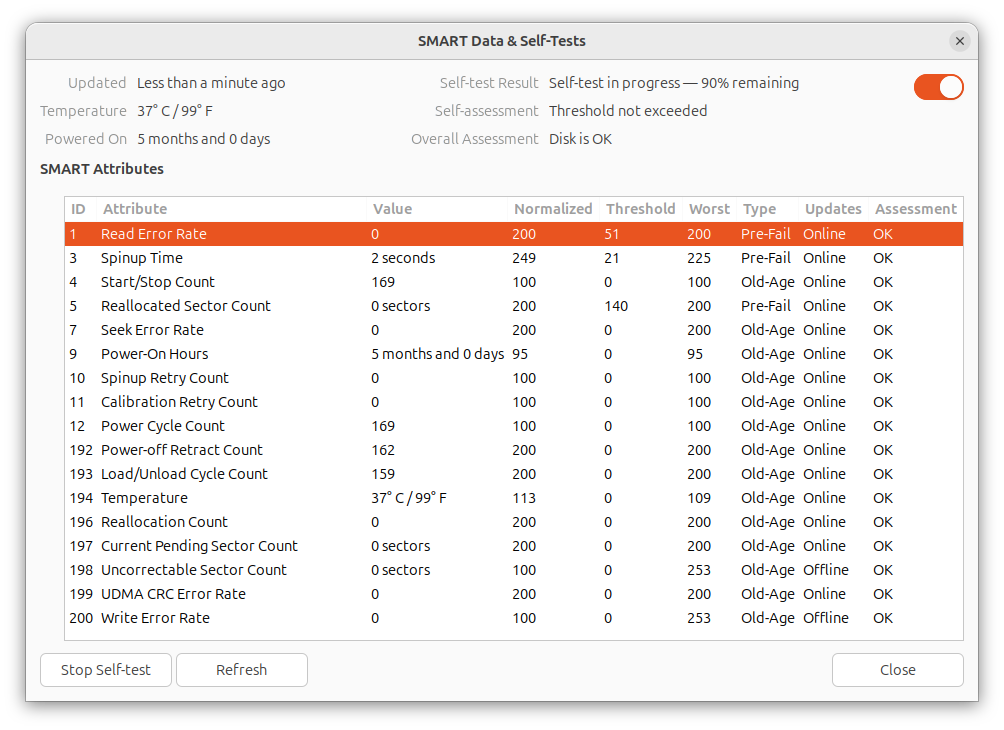1004x730 pixels.
Task: Click the Close button at bottom
Action: click(897, 670)
